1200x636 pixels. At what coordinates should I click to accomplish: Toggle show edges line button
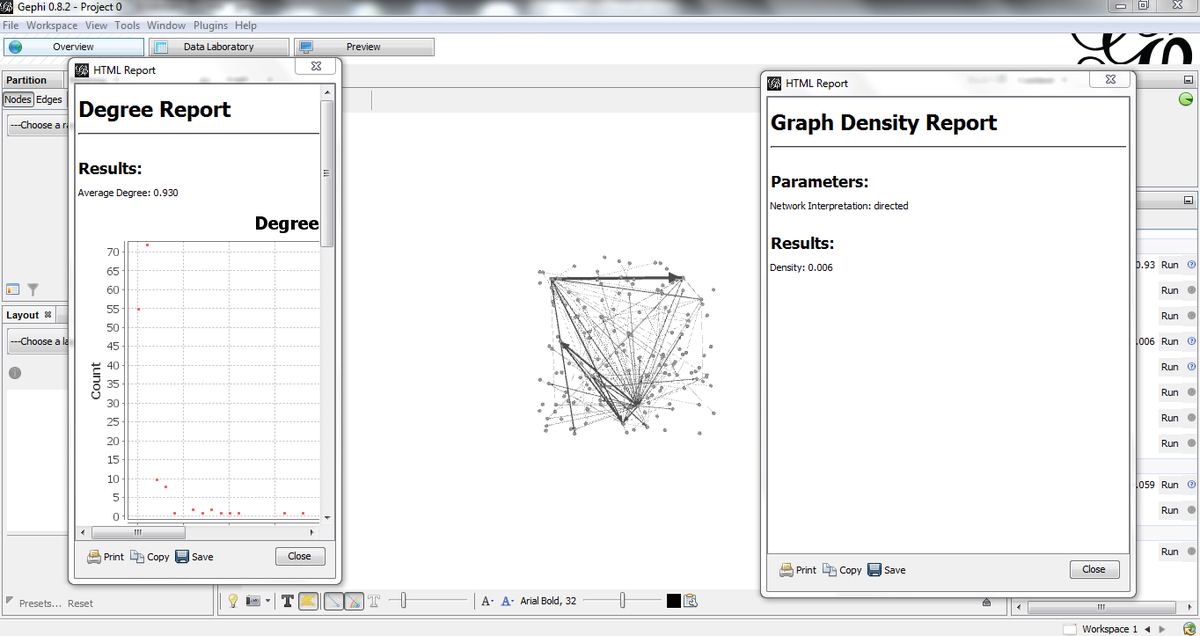334,601
